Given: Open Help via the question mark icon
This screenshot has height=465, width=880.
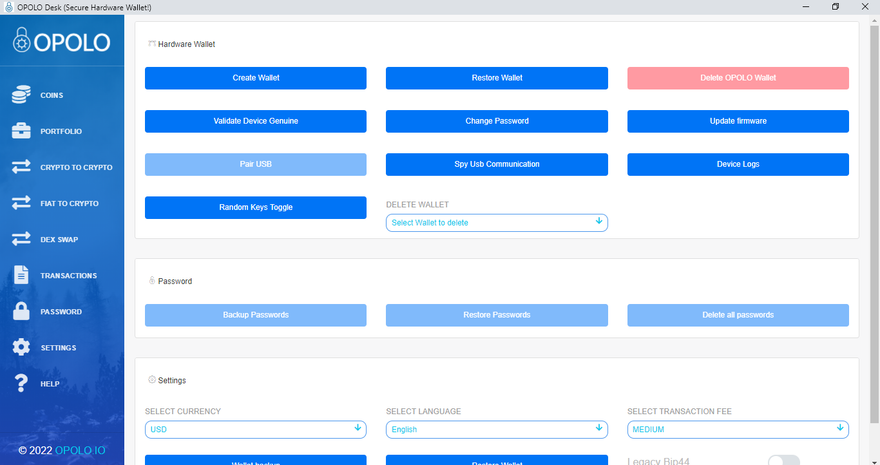Looking at the screenshot, I should [21, 383].
